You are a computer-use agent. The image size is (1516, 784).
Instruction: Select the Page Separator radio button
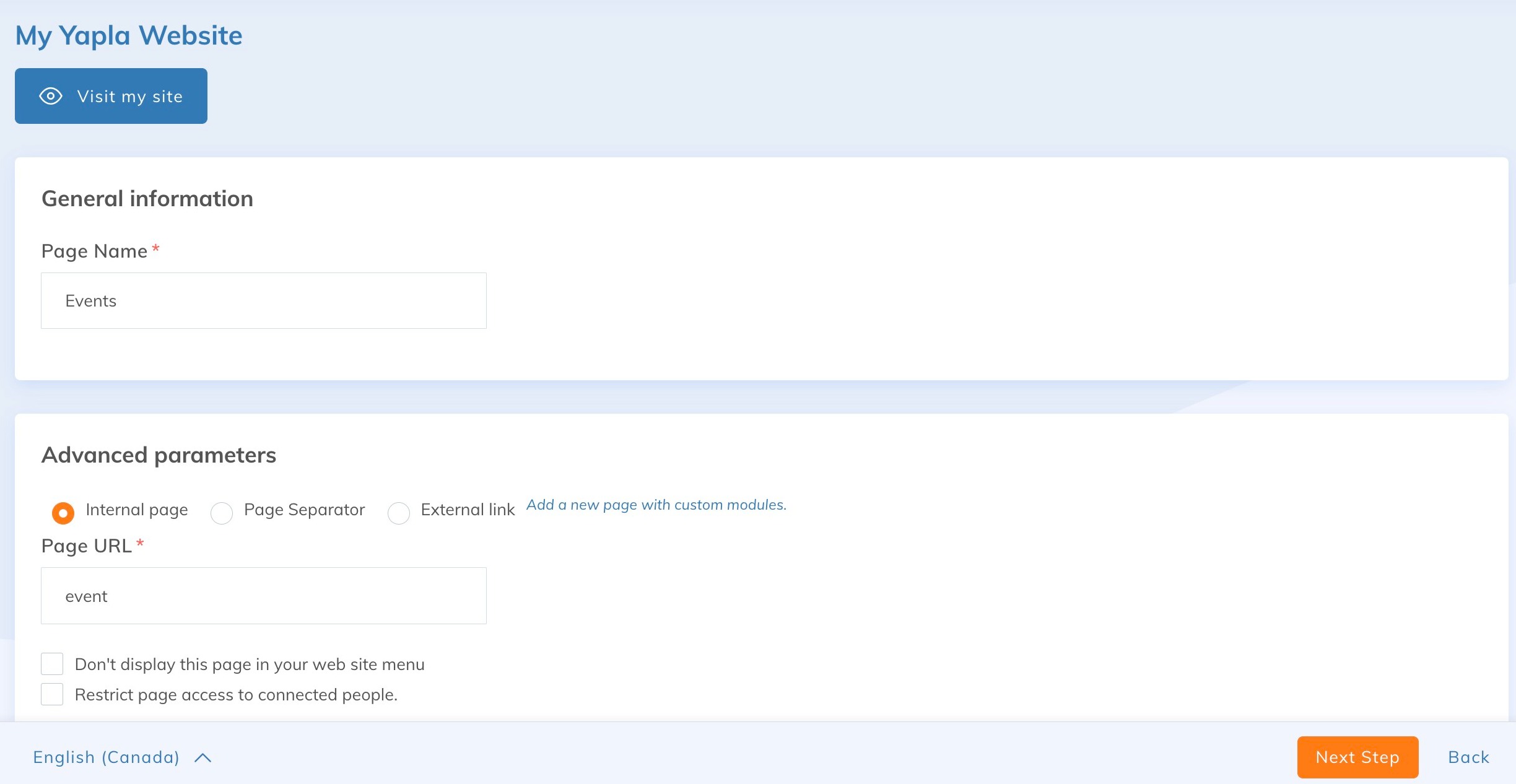[222, 513]
